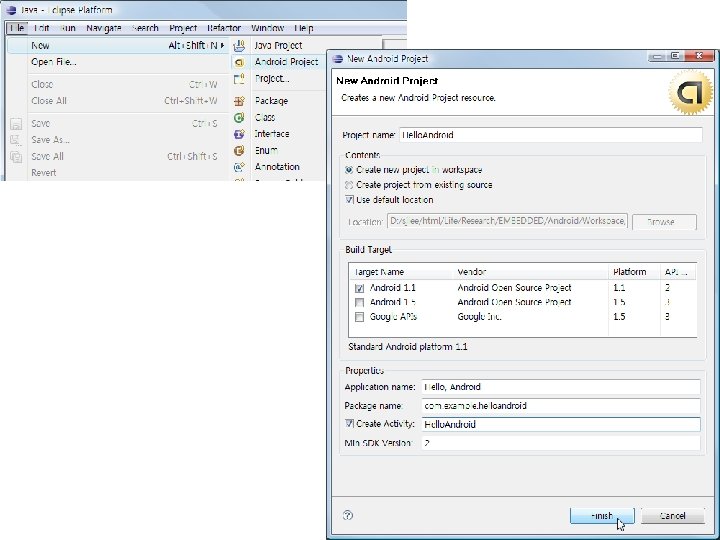Viewport: 720px width, 540px height.
Task: Choose Annotation in the New submenu
Action: tap(277, 167)
